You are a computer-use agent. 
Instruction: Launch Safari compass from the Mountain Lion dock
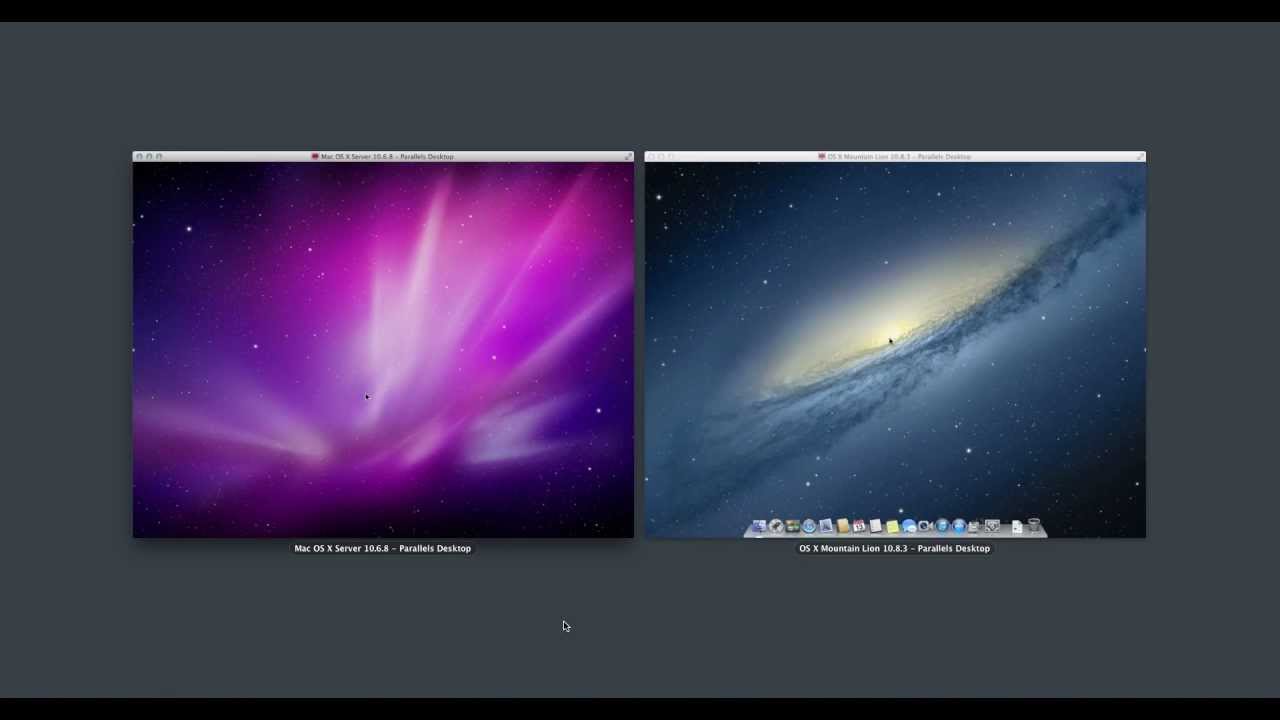tap(809, 526)
